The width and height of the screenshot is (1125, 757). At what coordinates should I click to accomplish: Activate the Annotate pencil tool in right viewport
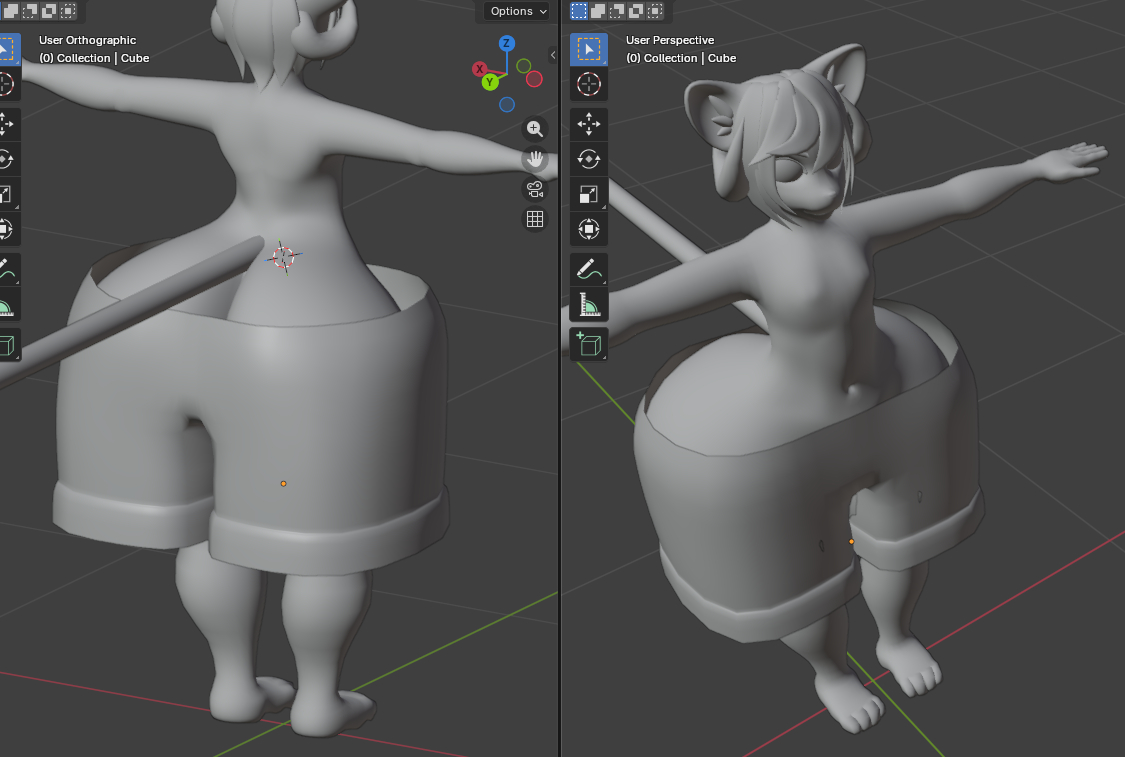pos(589,269)
